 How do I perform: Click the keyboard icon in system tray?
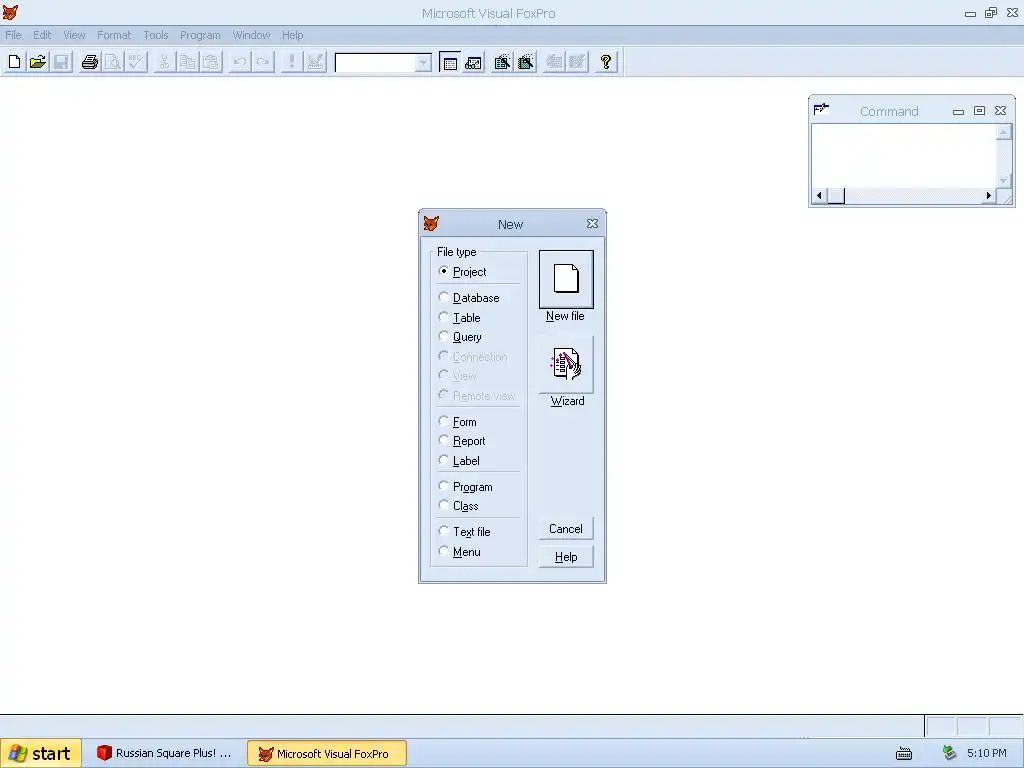[904, 754]
